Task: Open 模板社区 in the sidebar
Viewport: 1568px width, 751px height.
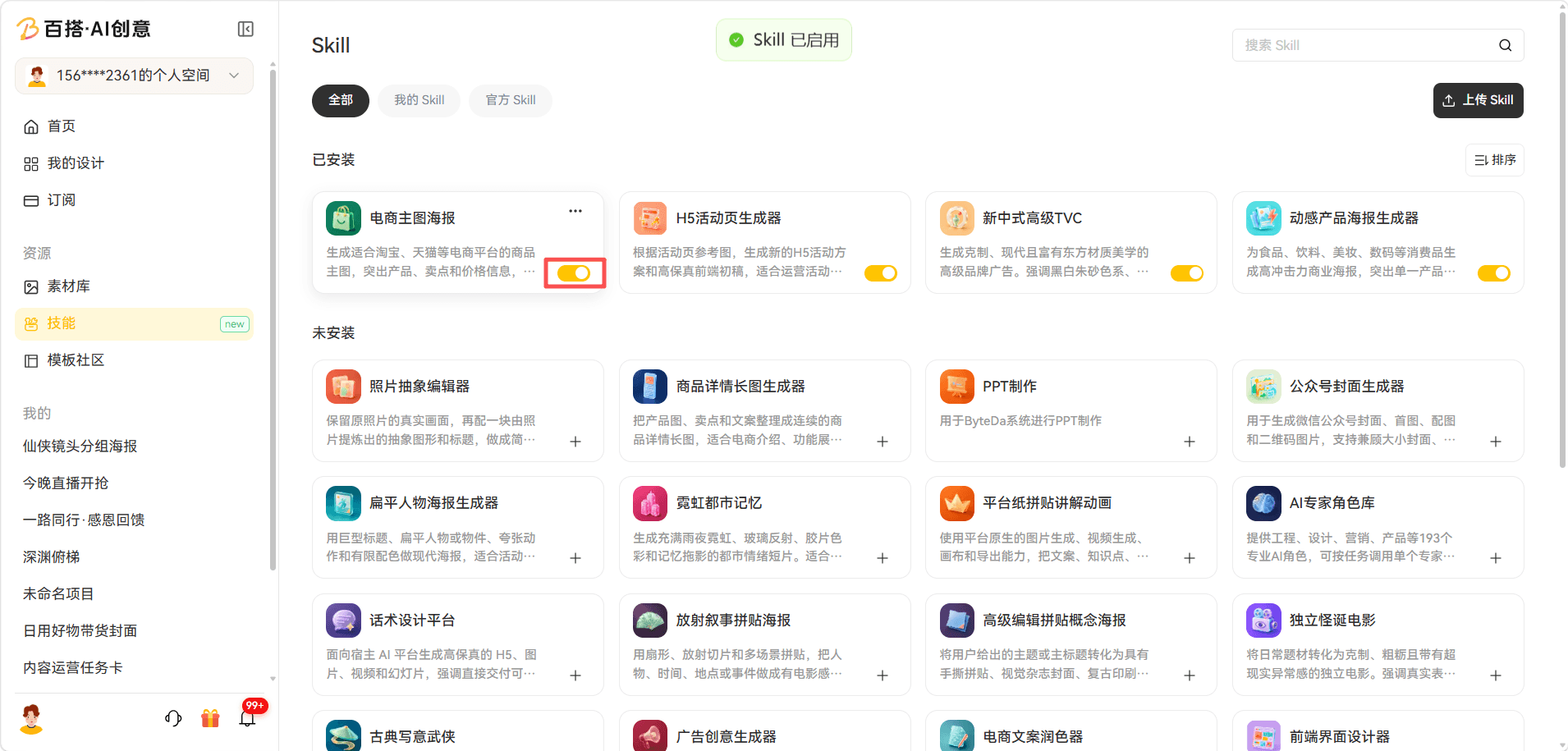Action: click(x=134, y=360)
